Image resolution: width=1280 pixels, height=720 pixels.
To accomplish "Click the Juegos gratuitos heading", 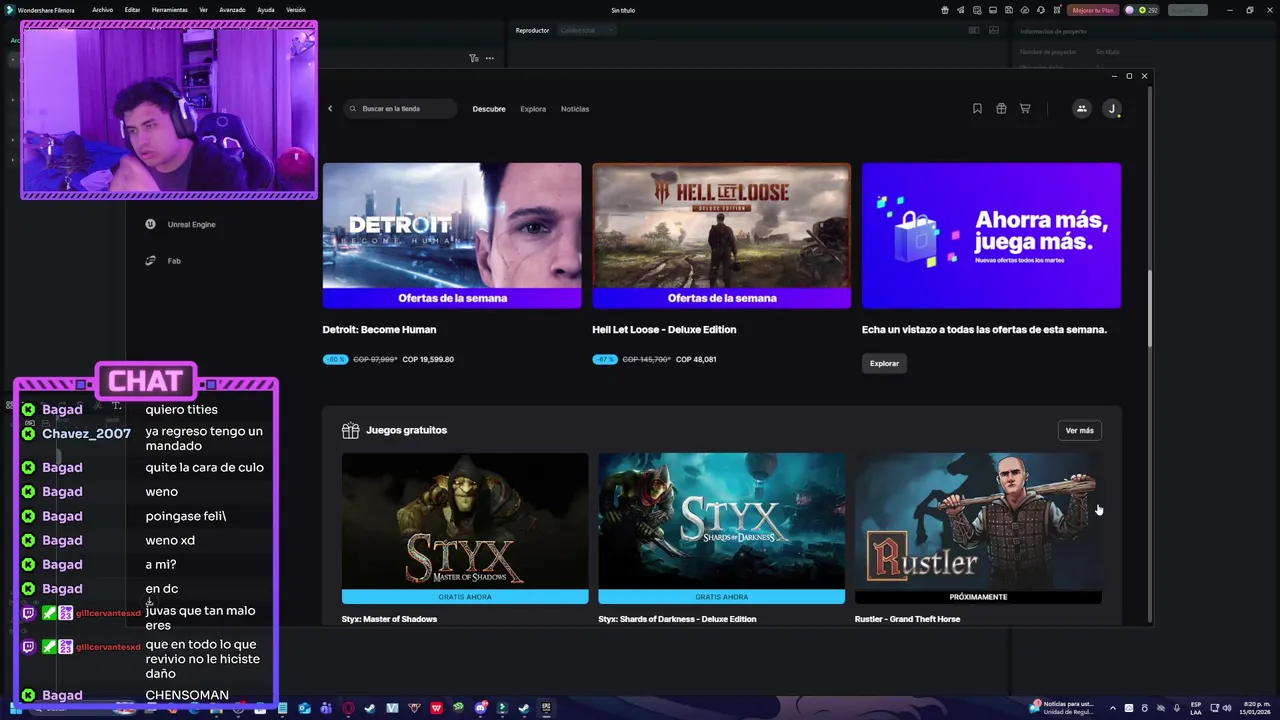I will (x=406, y=430).
